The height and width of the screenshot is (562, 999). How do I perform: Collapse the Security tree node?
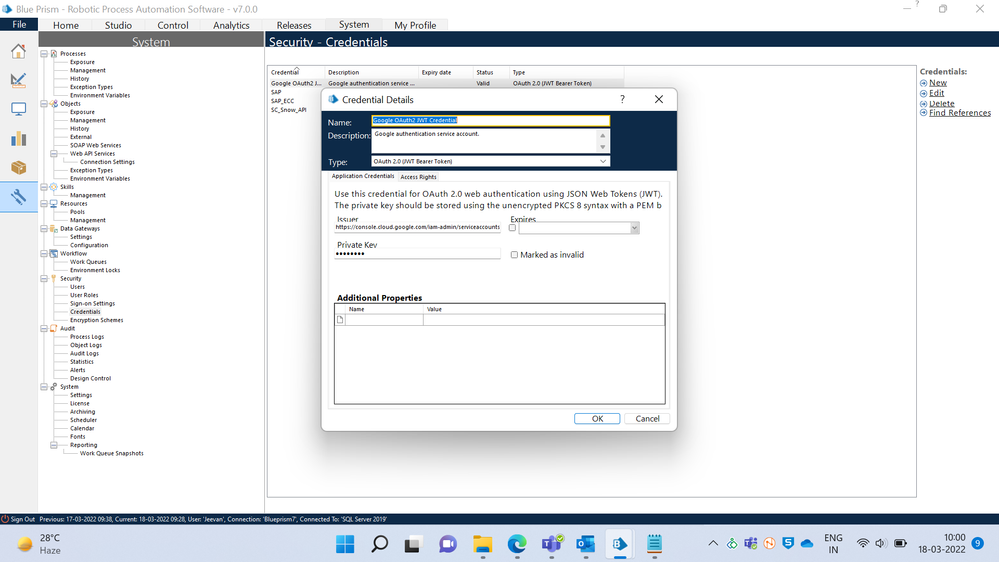click(x=44, y=278)
